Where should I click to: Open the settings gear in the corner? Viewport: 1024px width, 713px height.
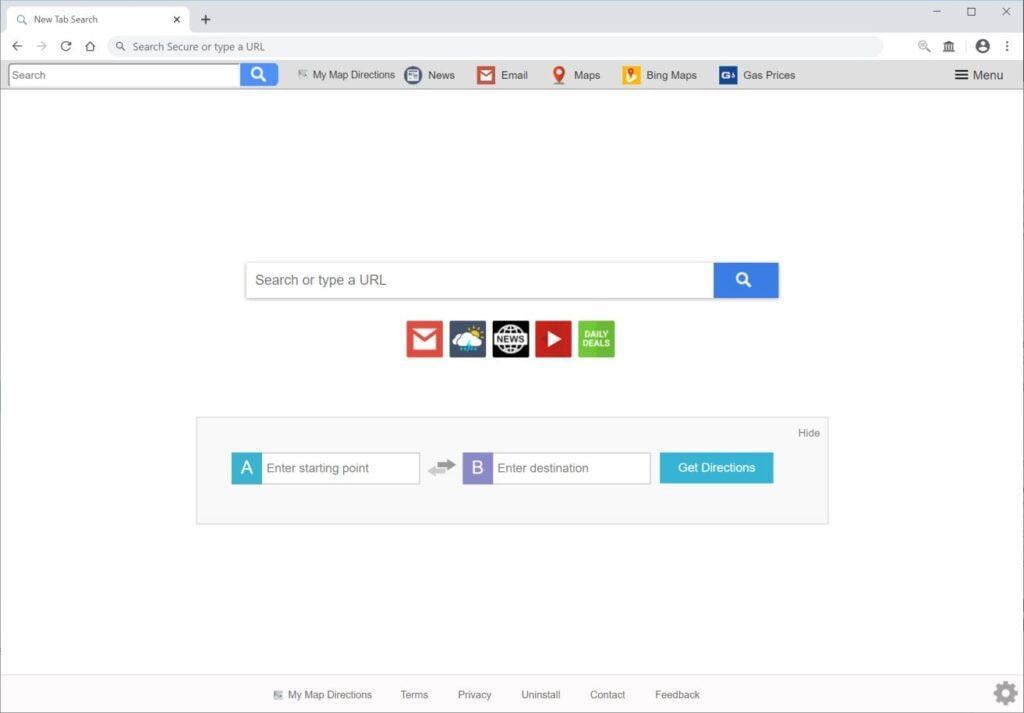point(1005,691)
